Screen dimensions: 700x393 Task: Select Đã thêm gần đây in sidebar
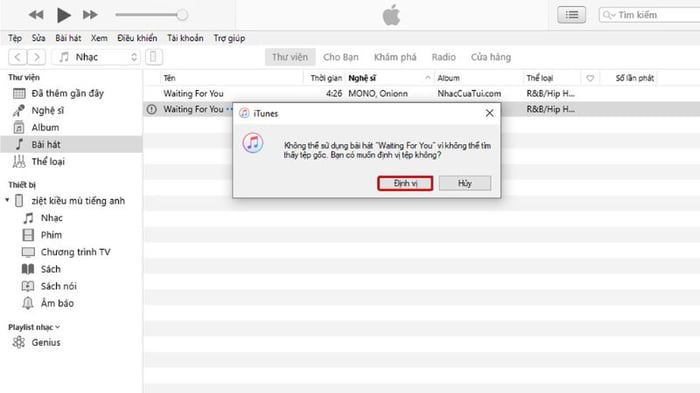pos(71,93)
